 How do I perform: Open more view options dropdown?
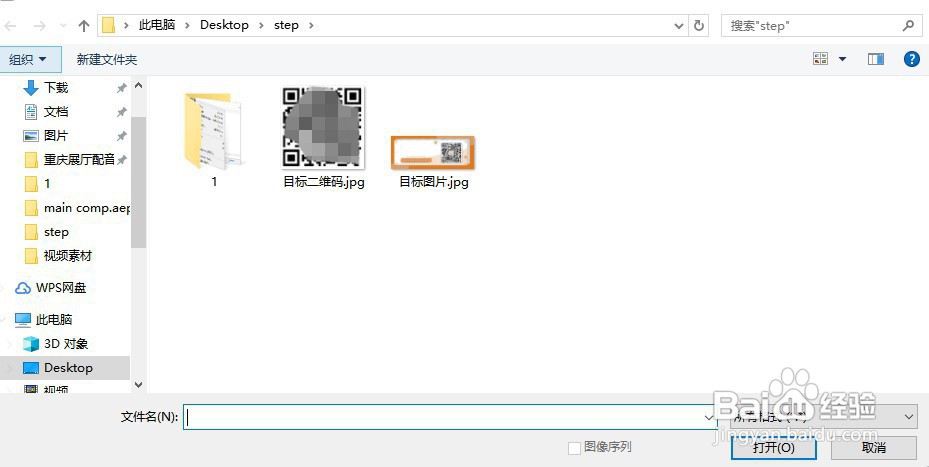pos(842,59)
